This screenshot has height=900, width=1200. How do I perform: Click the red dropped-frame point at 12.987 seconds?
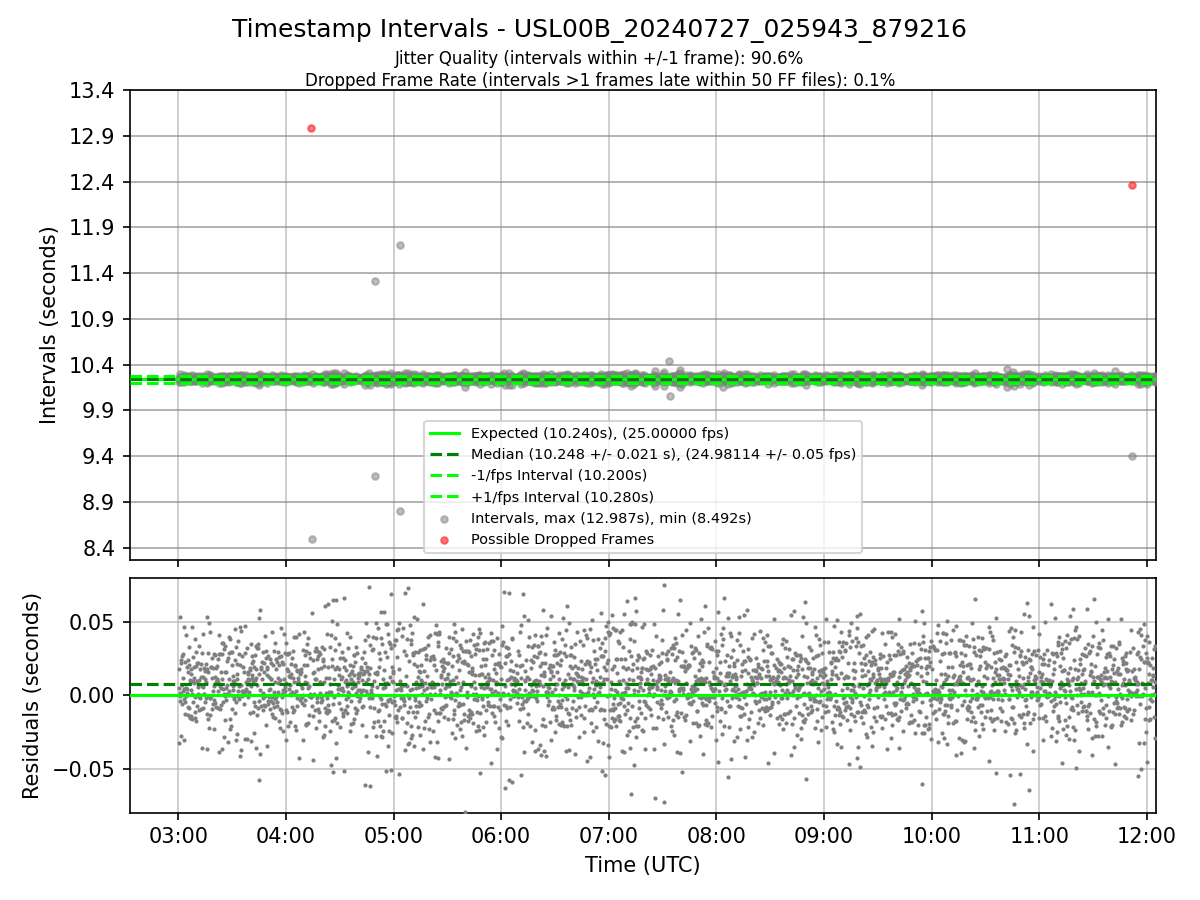click(x=311, y=128)
